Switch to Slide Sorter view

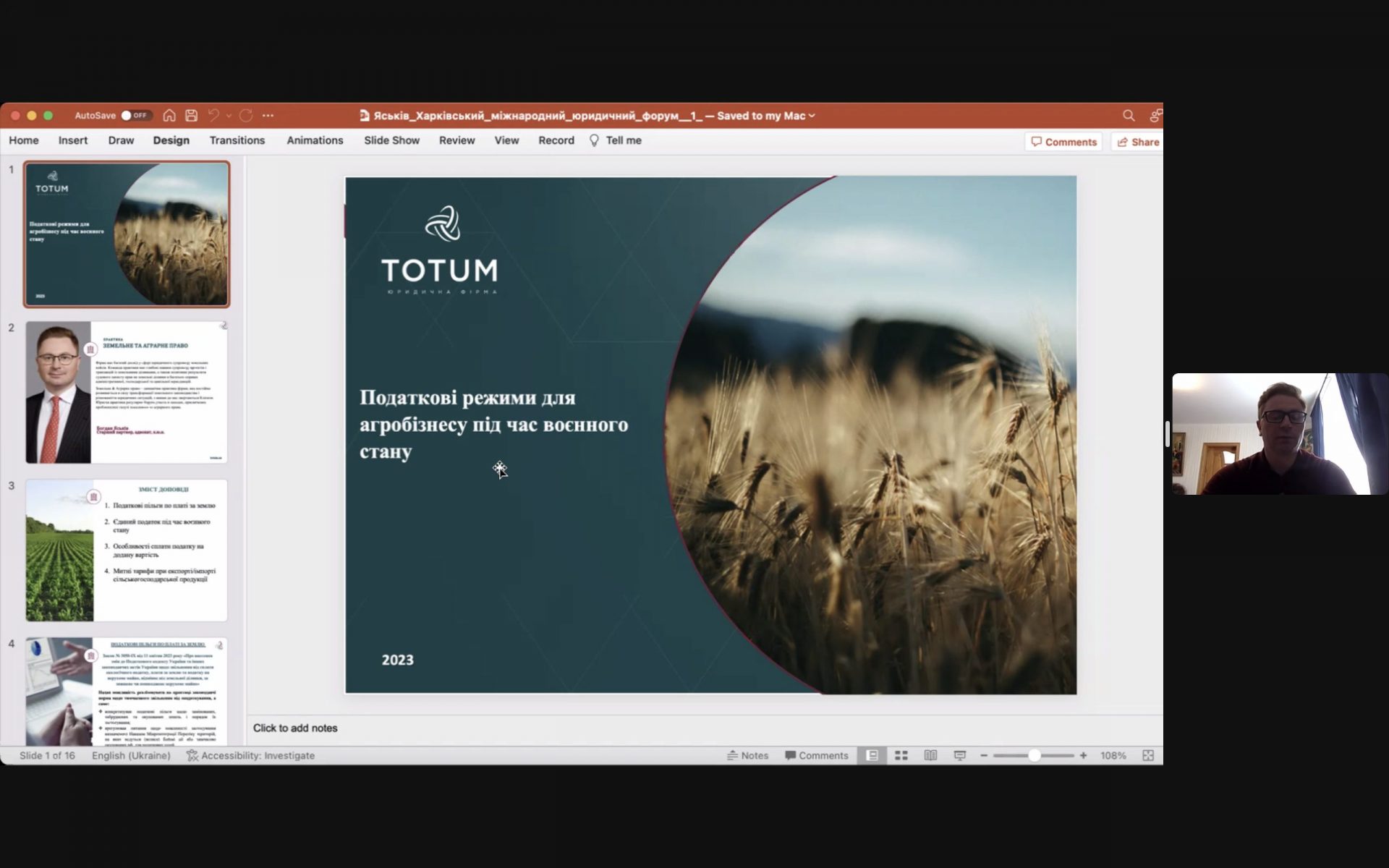coord(901,755)
